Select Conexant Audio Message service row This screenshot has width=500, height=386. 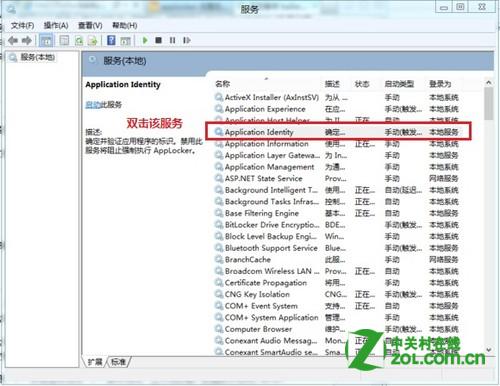coord(337,341)
